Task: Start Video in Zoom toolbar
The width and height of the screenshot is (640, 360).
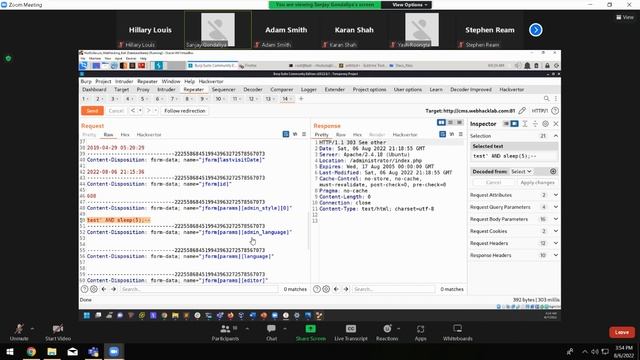Action: tap(58, 332)
